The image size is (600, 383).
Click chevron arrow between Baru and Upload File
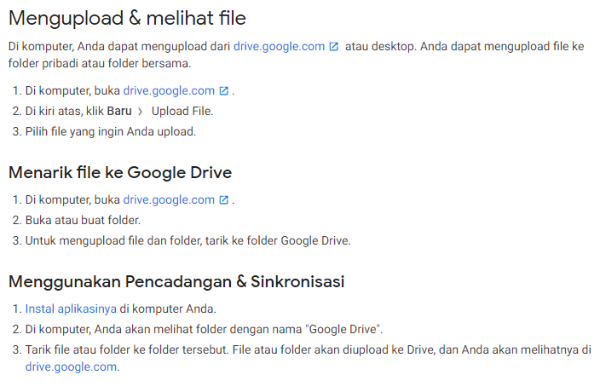click(140, 112)
